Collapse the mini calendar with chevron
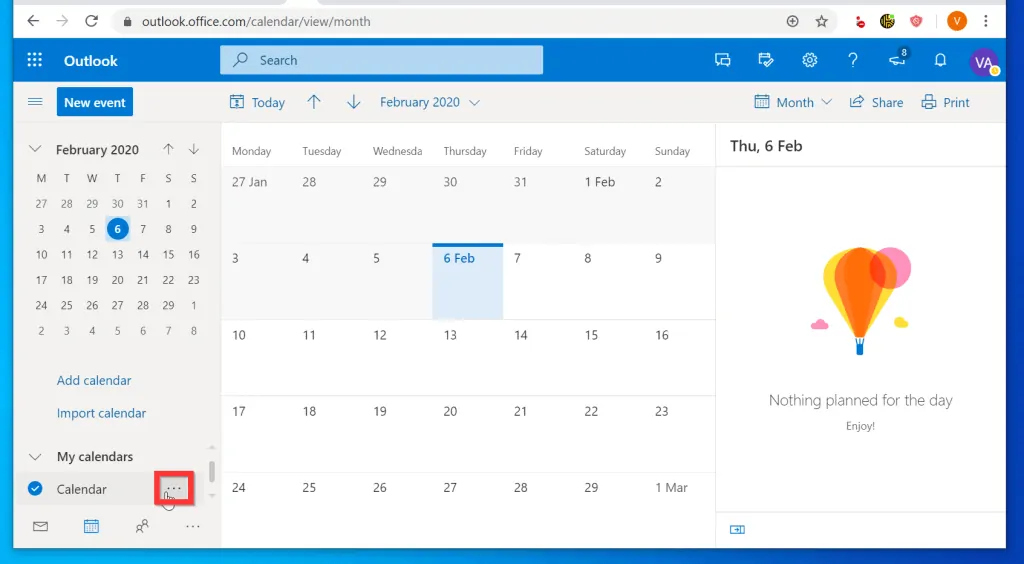Screen dimensions: 1024x564 pyautogui.click(x=36, y=149)
